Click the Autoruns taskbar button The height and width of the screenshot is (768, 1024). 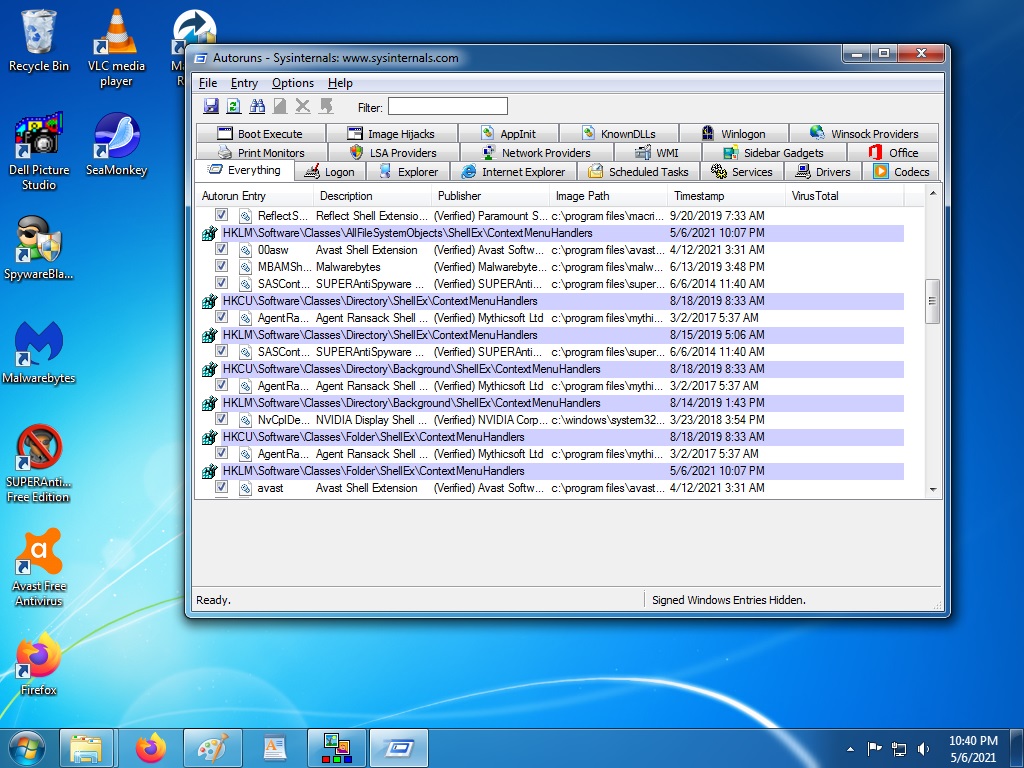pyautogui.click(x=399, y=748)
